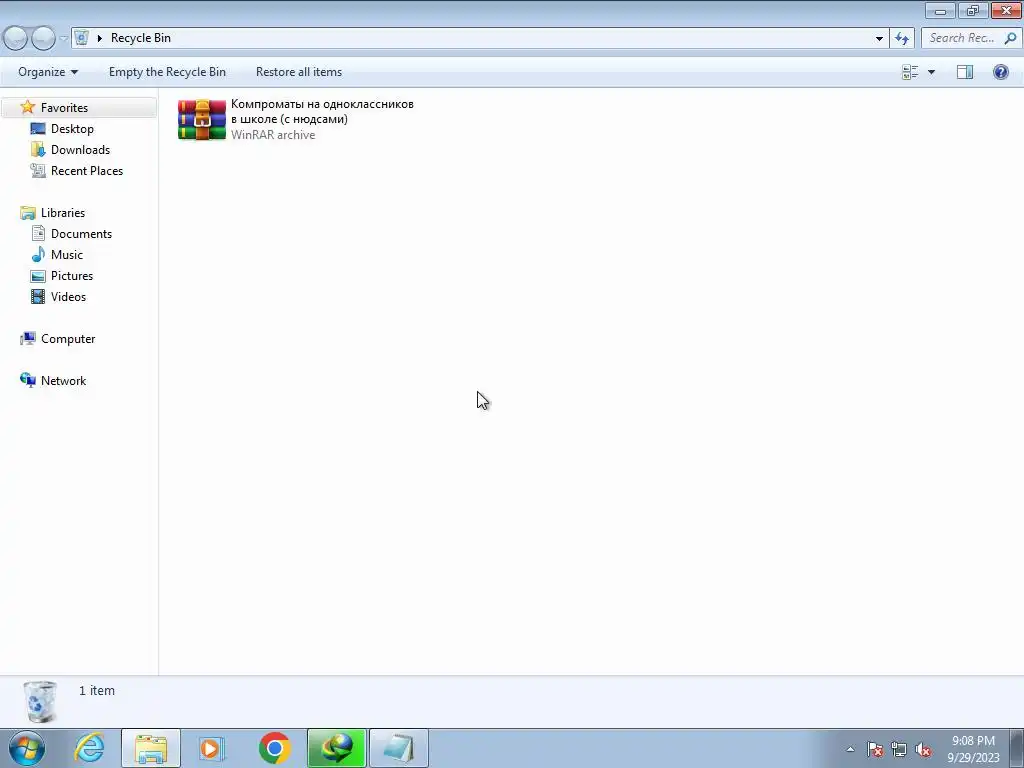Click the Computer icon
The width and height of the screenshot is (1024, 768).
point(27,338)
